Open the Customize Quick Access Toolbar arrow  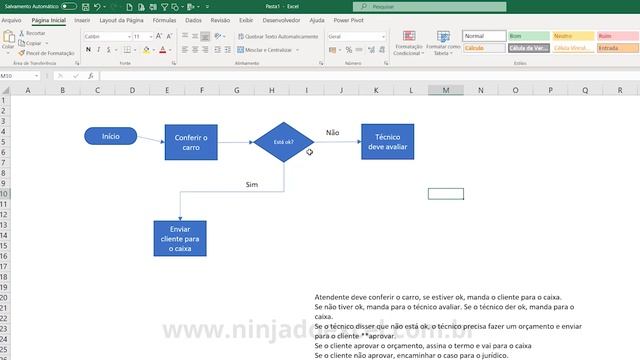pyautogui.click(x=207, y=7)
